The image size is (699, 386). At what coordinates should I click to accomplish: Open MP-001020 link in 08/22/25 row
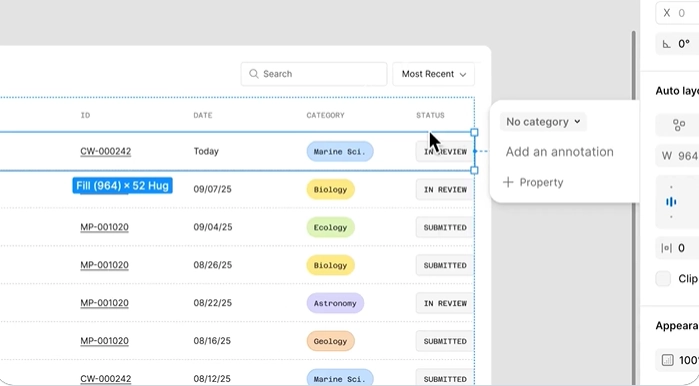click(104, 303)
